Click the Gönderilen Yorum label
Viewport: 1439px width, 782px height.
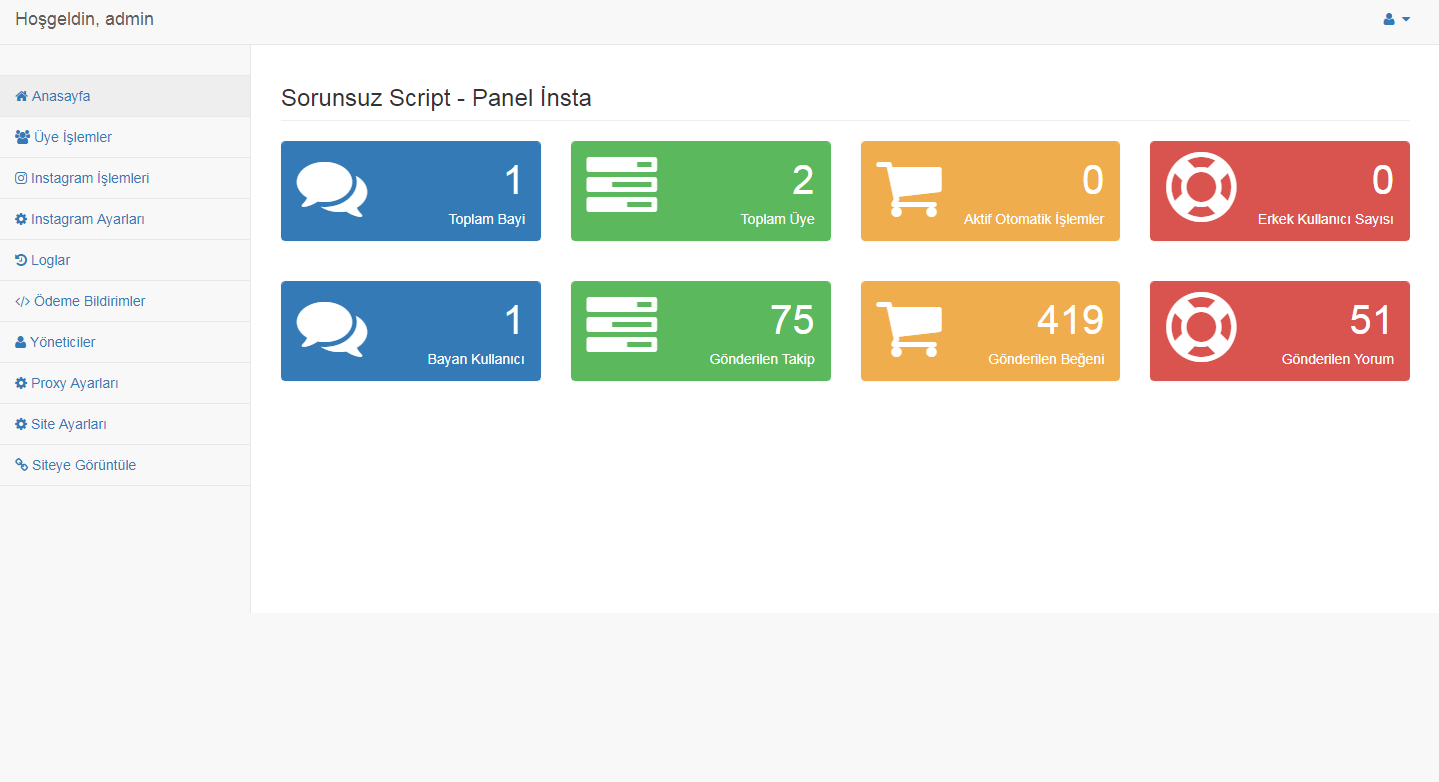tap(1338, 359)
